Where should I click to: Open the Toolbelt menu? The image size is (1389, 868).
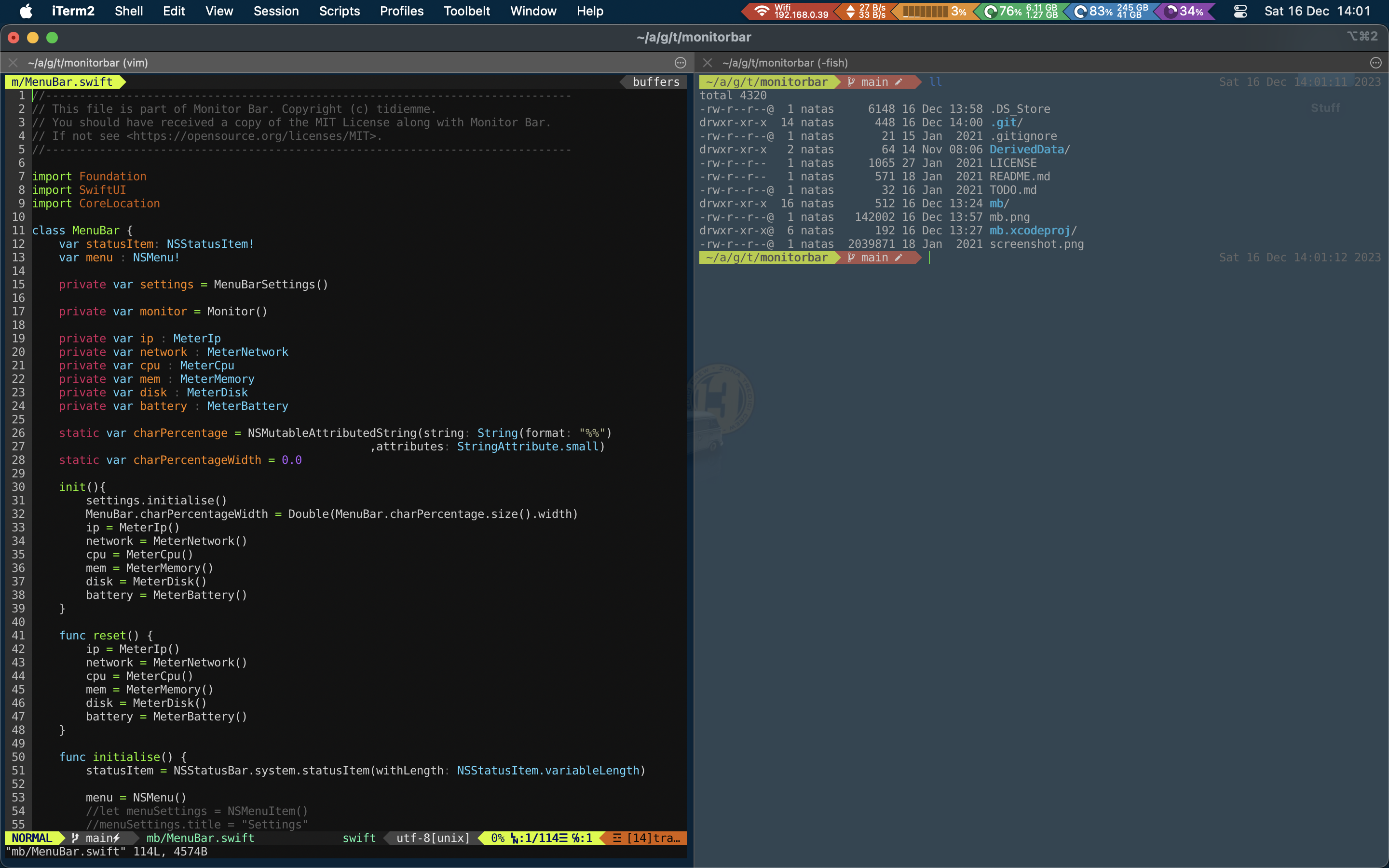pos(467,11)
